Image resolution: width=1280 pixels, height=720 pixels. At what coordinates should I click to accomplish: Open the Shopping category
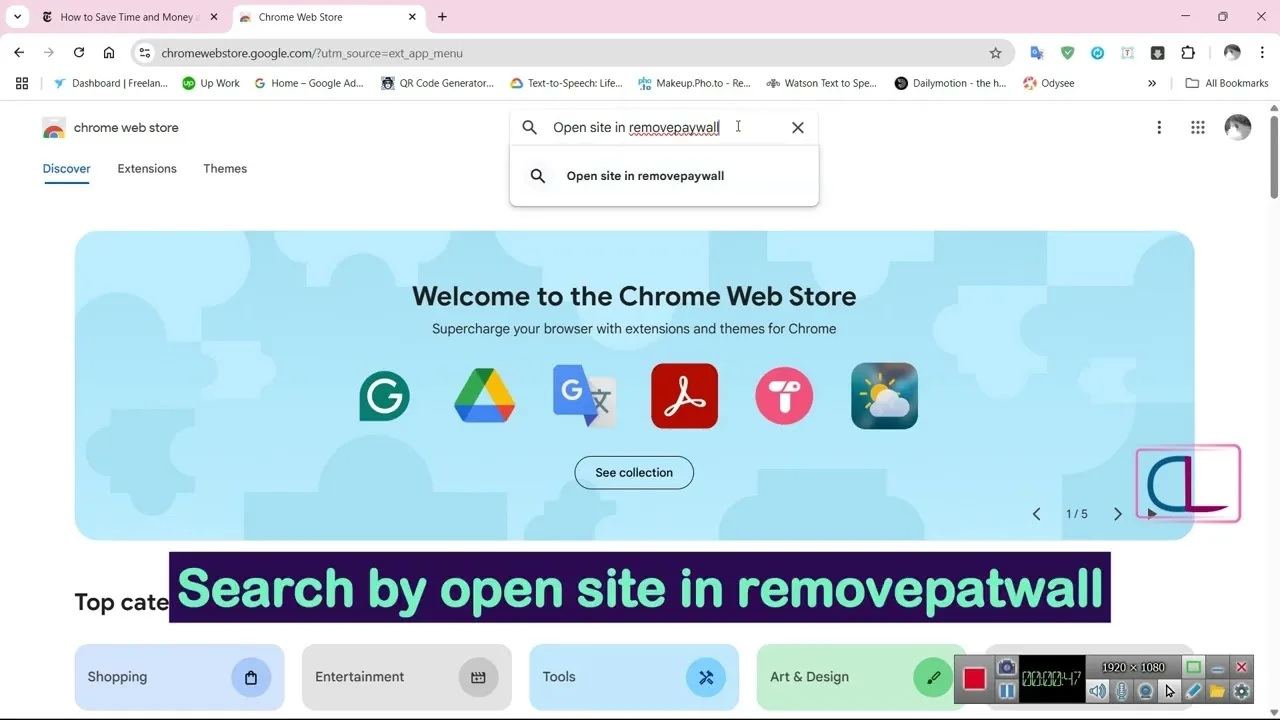point(180,677)
